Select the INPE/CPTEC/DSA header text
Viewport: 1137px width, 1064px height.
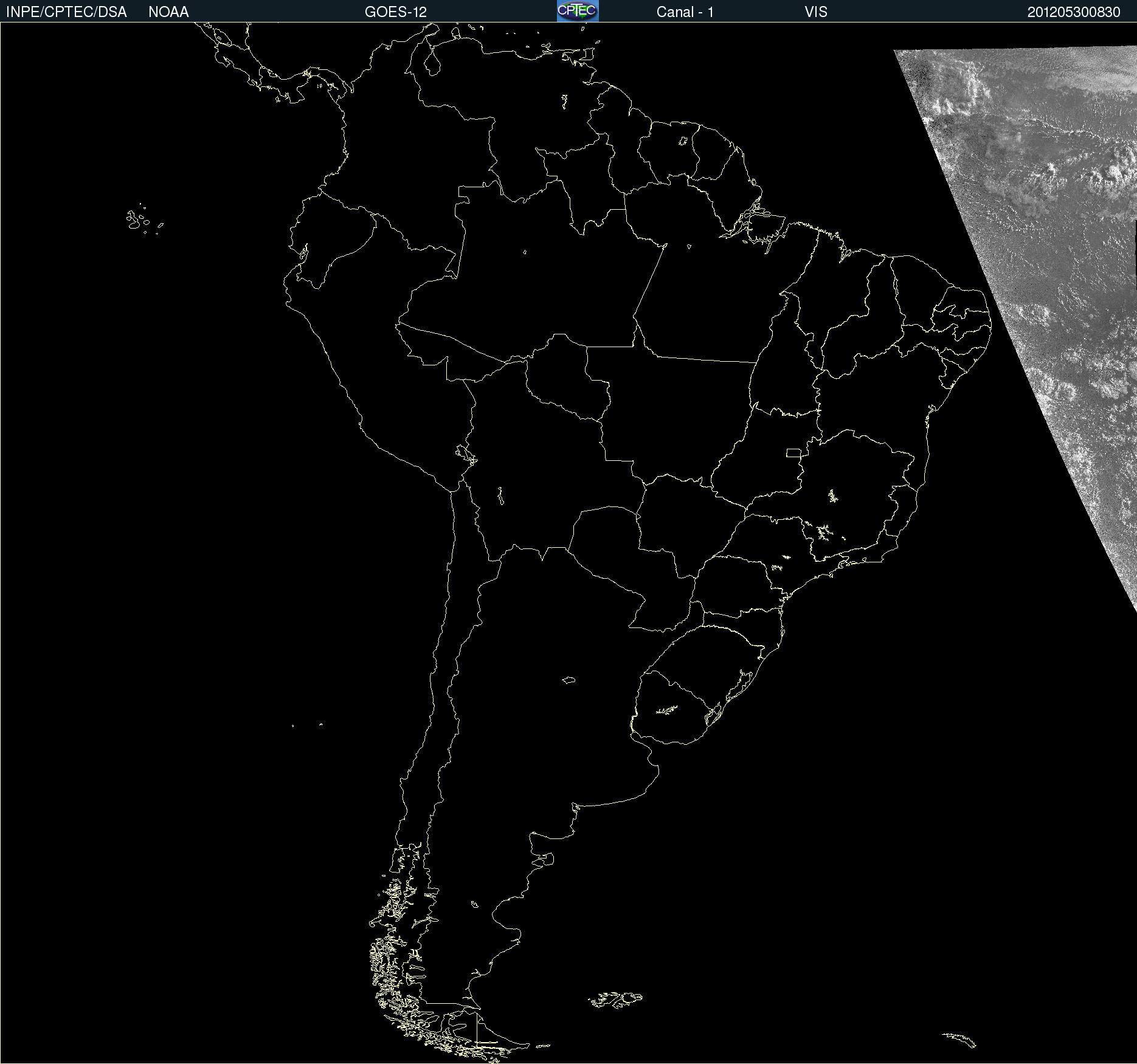66,12
